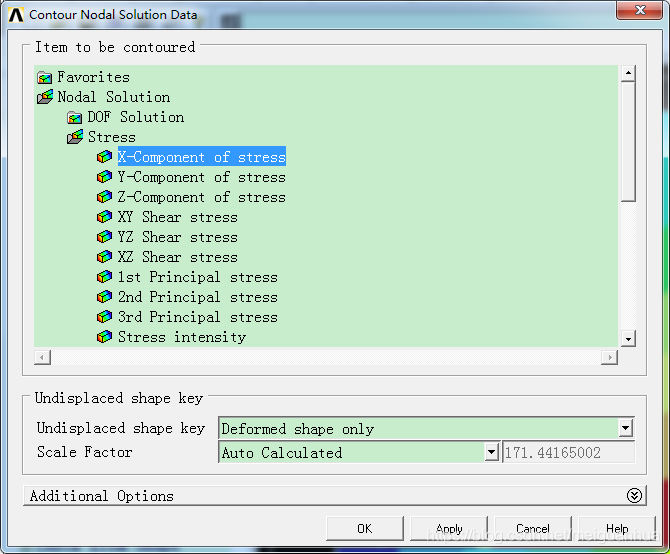Image resolution: width=670 pixels, height=554 pixels.
Task: Click the scale factor value field
Action: (568, 452)
